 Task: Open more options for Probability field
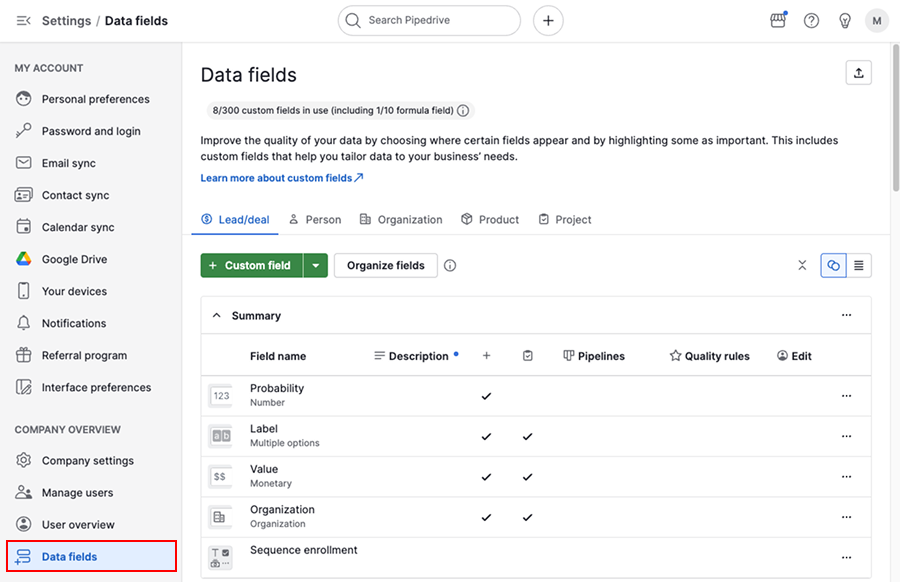[x=846, y=396]
